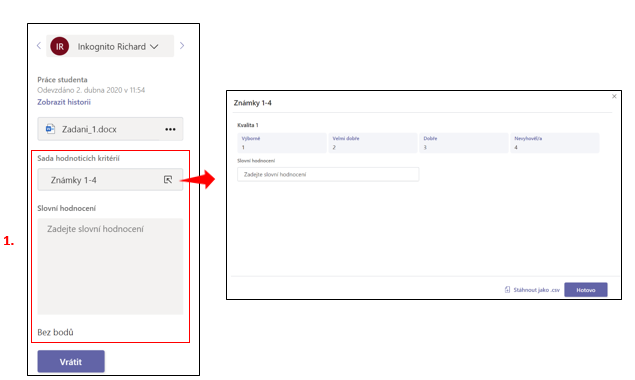Click the Zadejte slovní hodnocení feedback box in side panel
The image size is (635, 380).
point(110,266)
